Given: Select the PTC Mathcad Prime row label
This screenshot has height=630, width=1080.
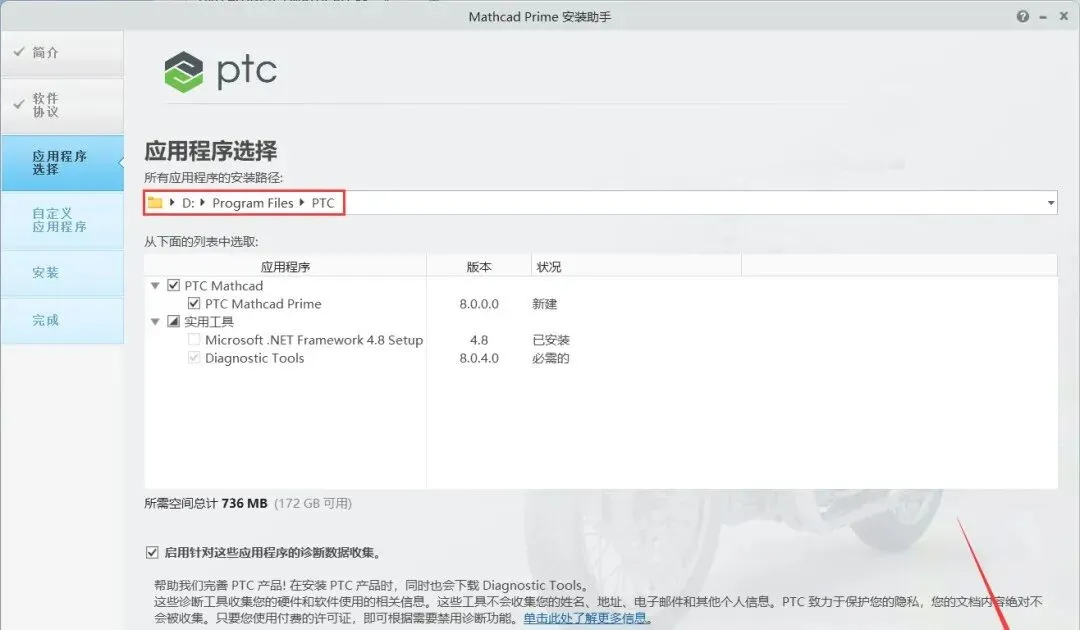Looking at the screenshot, I should coord(263,304).
